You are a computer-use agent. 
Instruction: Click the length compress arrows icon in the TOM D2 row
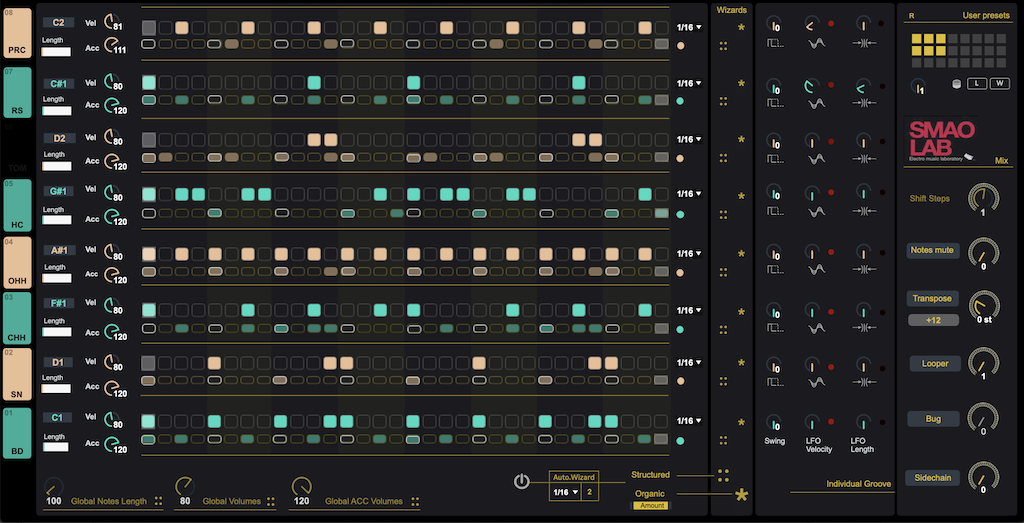[x=865, y=159]
